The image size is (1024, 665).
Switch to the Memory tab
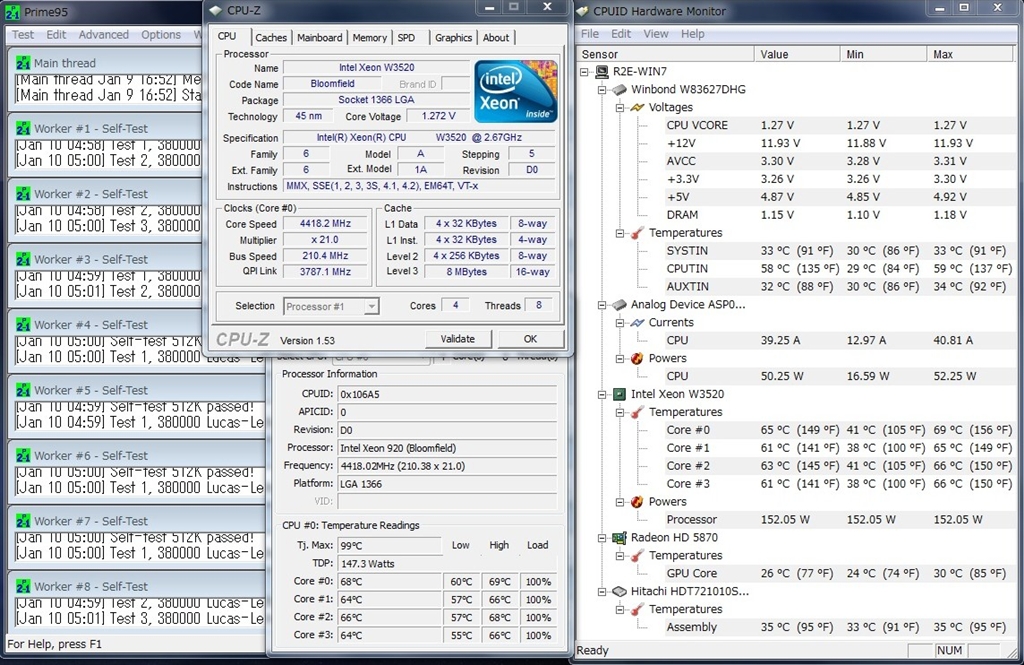point(369,38)
